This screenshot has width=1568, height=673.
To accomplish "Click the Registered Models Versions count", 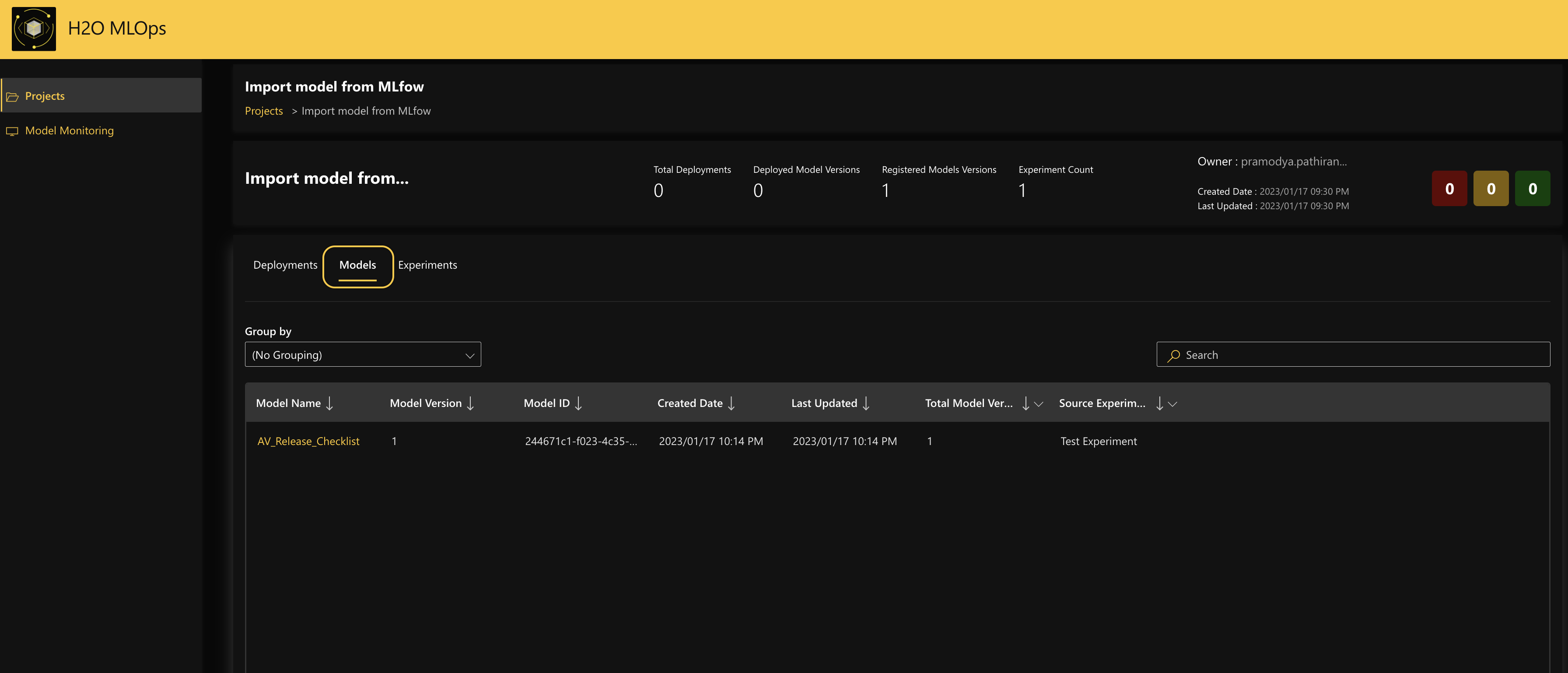I will tap(885, 191).
